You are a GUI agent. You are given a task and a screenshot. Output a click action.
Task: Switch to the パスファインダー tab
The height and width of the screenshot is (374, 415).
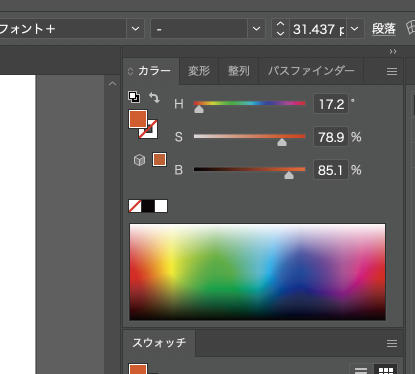[x=311, y=71]
